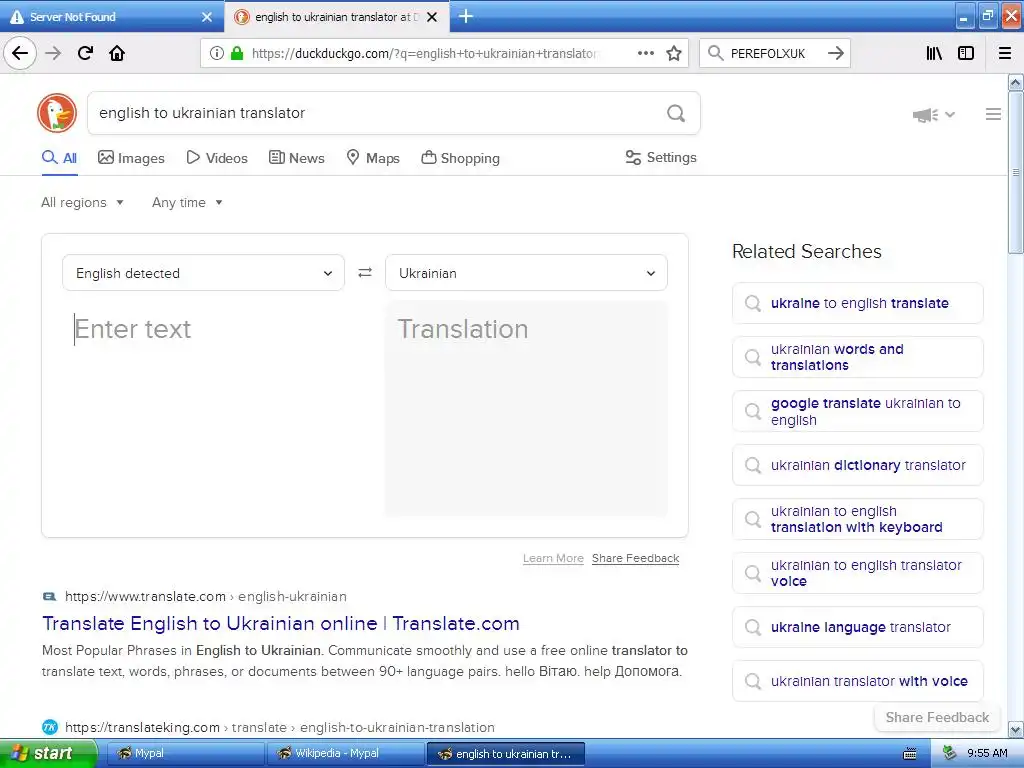The height and width of the screenshot is (768, 1024).
Task: Expand the Any time filter
Action: [187, 202]
